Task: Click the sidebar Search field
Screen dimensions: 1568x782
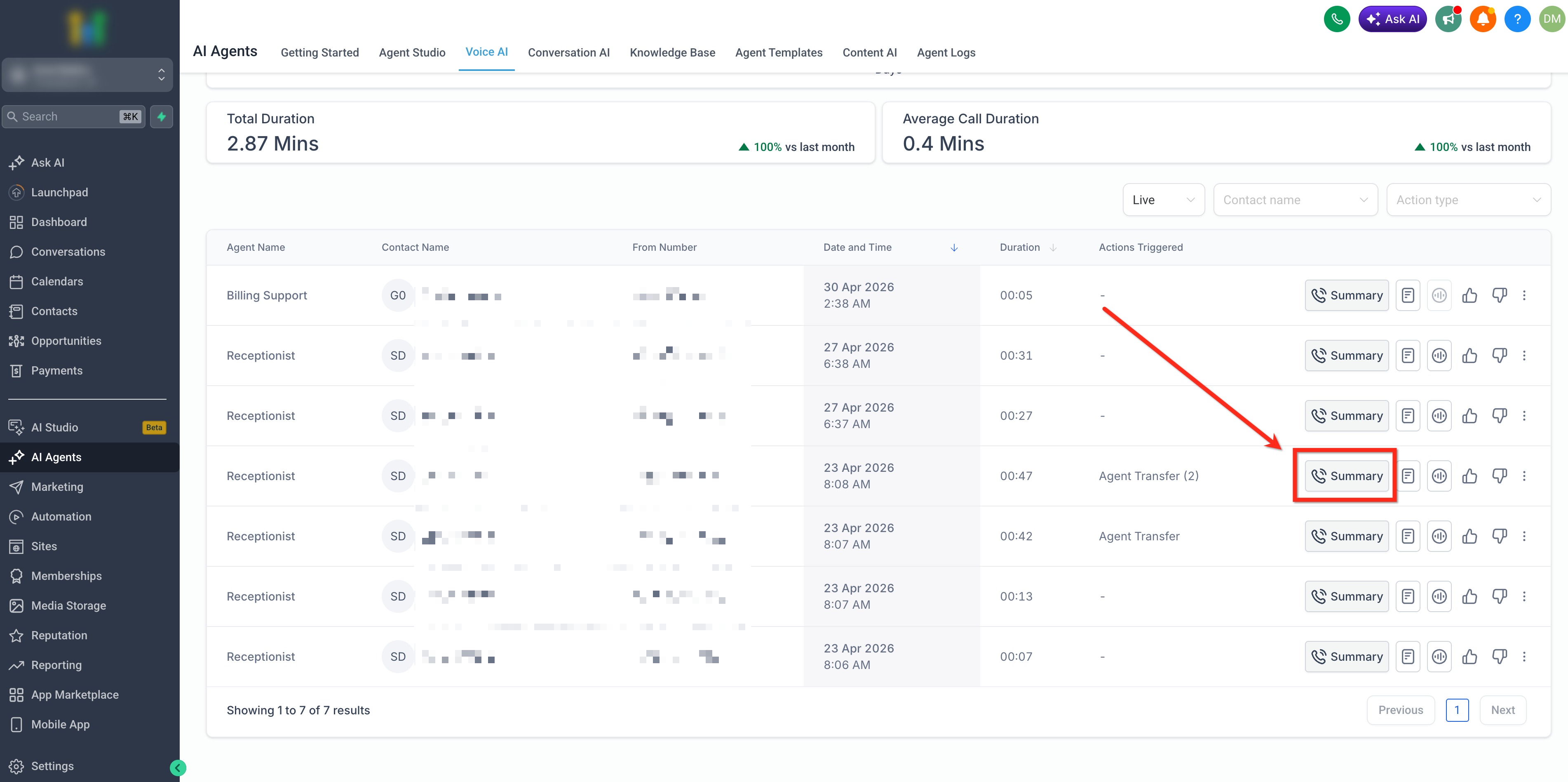Action: click(74, 117)
